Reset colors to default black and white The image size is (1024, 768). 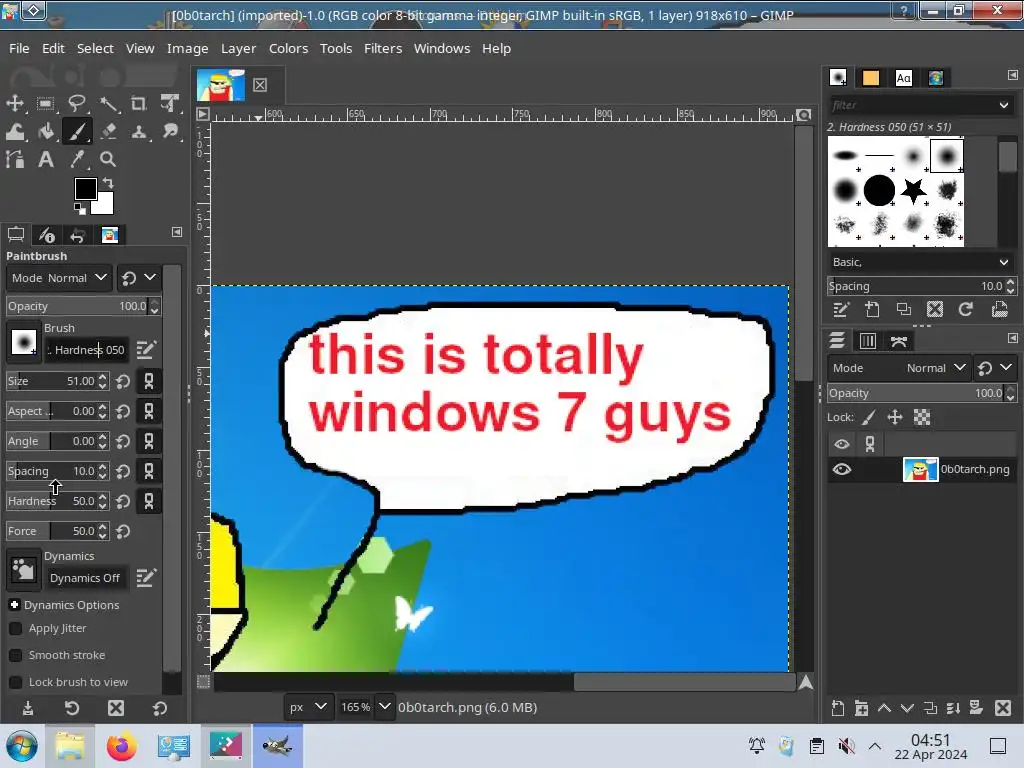(80, 209)
